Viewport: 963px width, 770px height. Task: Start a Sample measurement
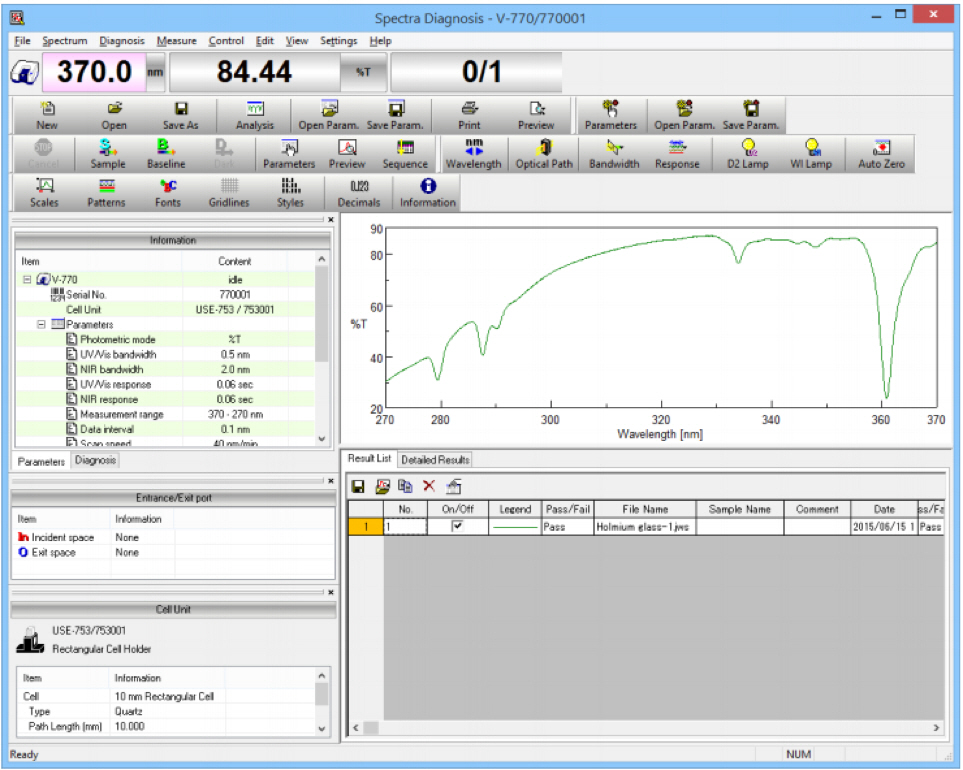(x=108, y=153)
